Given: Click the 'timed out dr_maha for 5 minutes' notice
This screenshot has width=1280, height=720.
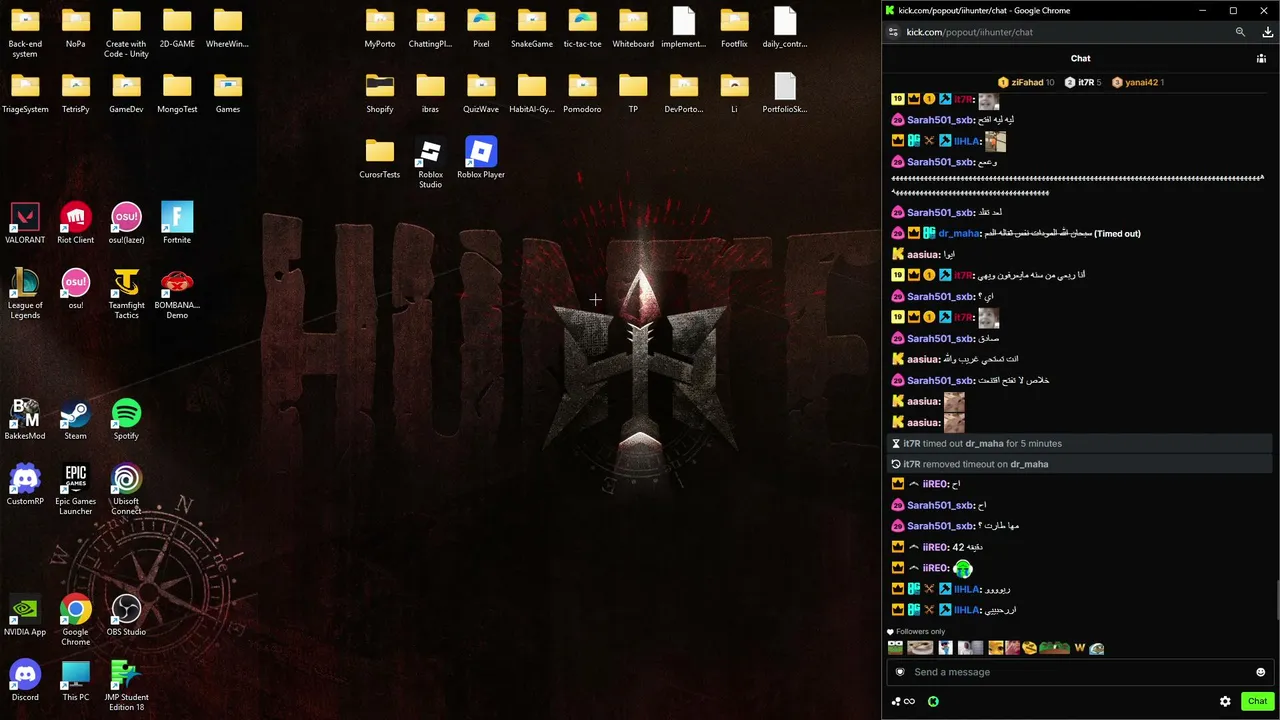Looking at the screenshot, I should [1080, 443].
